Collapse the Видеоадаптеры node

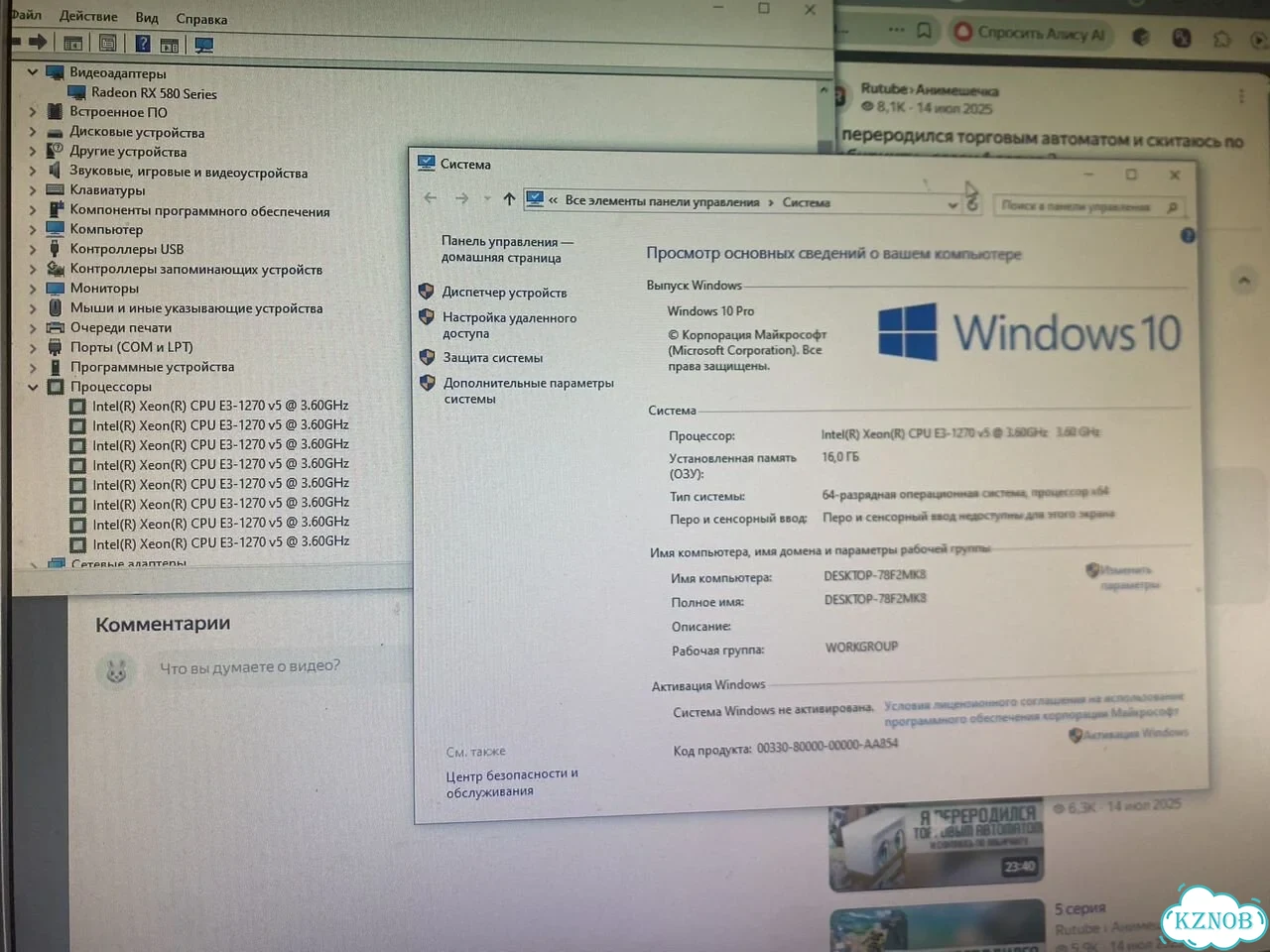33,71
